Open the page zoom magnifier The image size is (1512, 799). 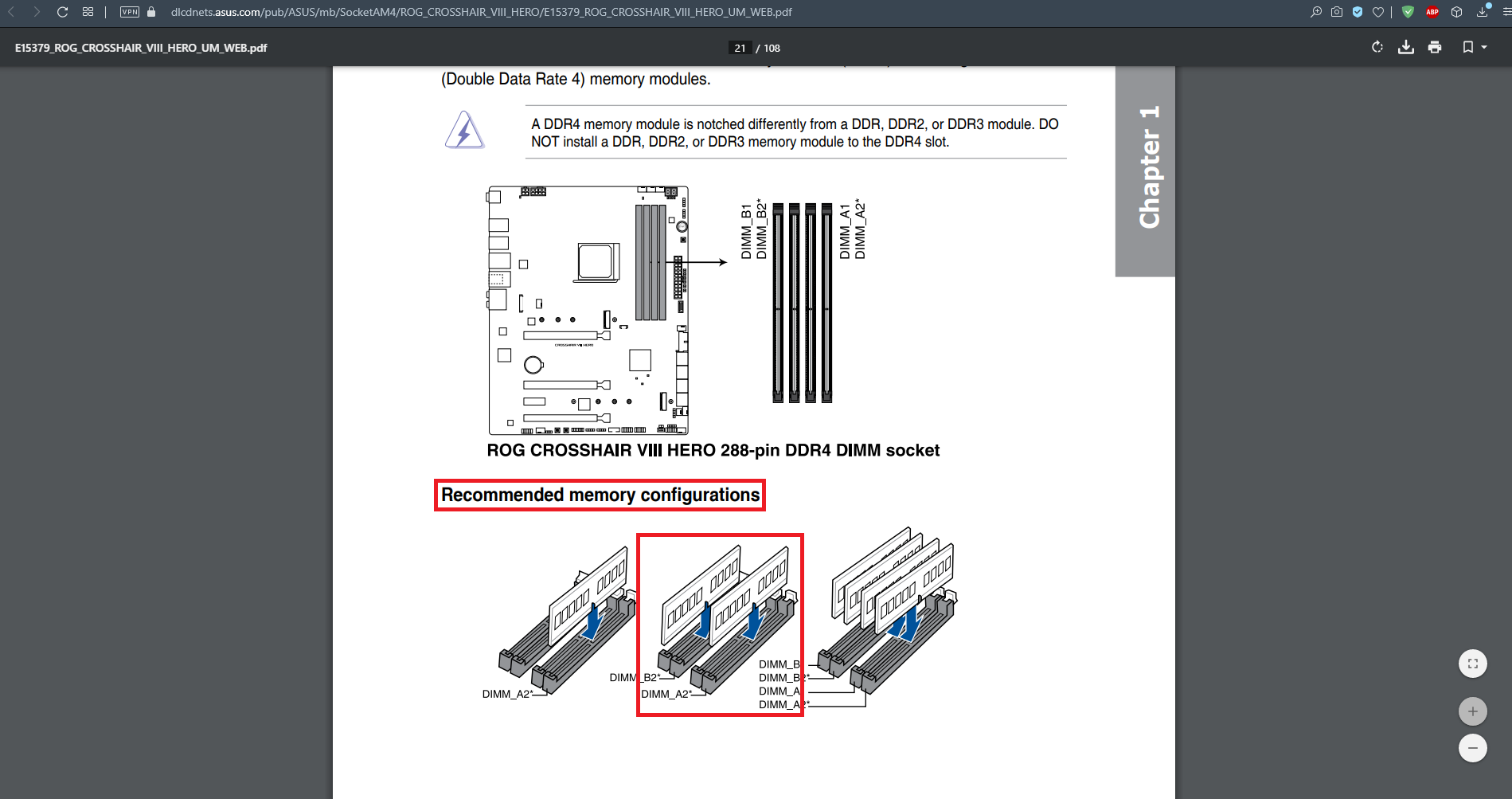[x=1316, y=12]
